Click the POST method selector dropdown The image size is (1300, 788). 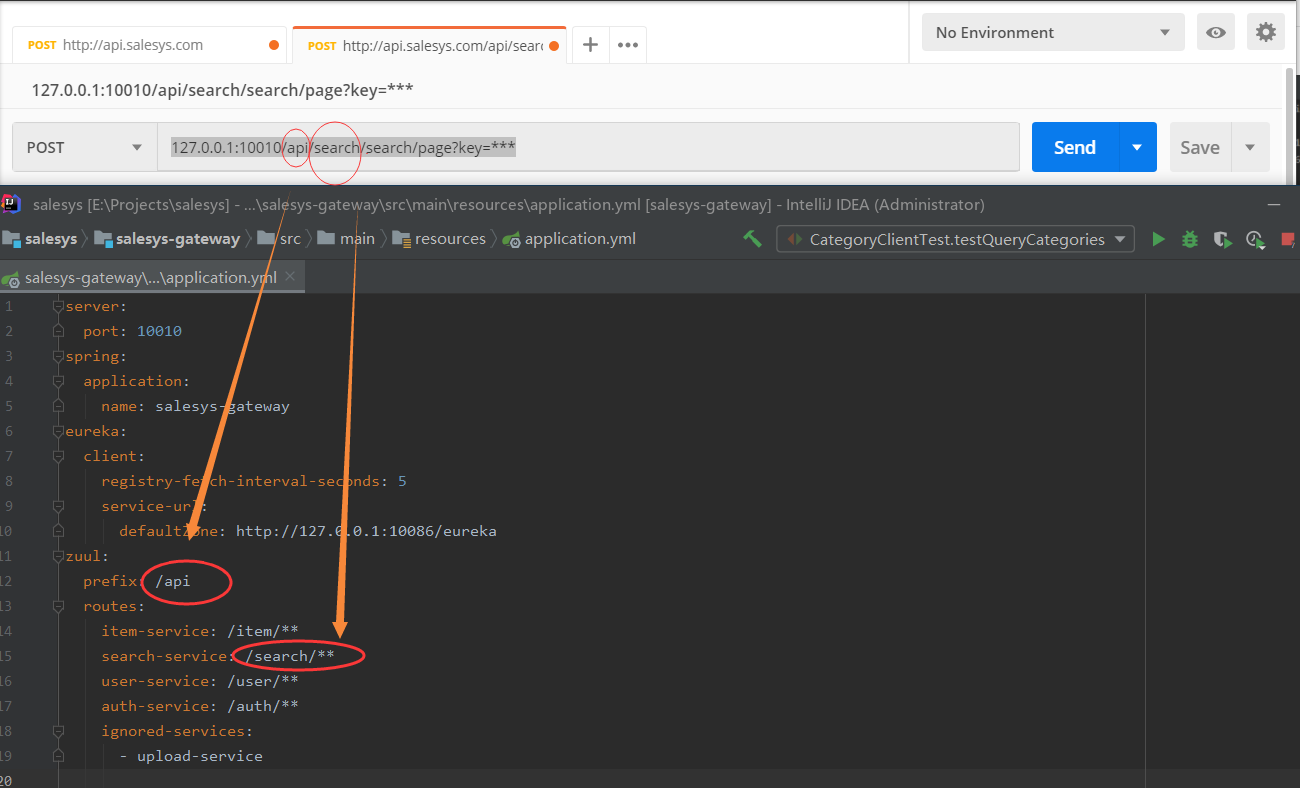pos(83,146)
